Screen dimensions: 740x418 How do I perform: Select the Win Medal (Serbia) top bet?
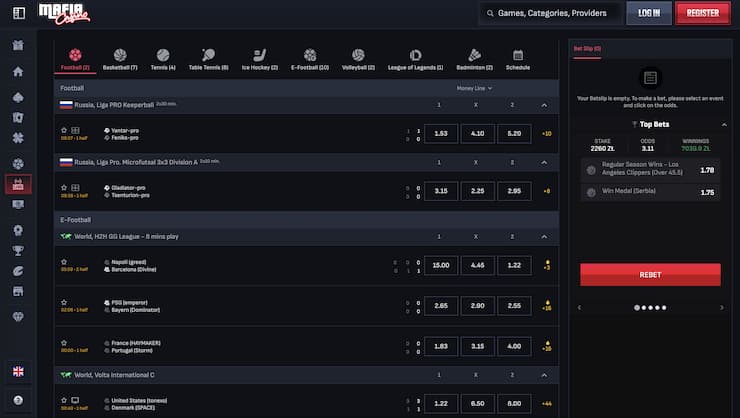pos(650,192)
